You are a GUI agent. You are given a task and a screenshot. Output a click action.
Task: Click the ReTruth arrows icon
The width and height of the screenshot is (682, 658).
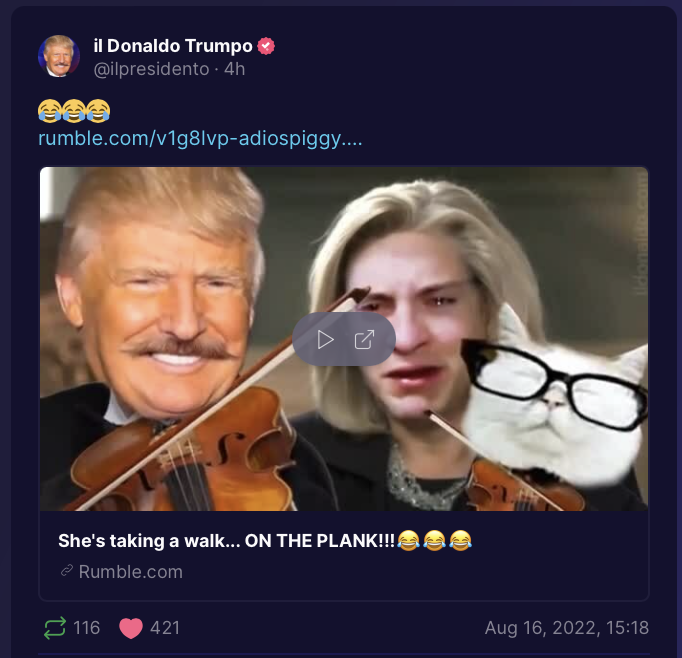(55, 628)
